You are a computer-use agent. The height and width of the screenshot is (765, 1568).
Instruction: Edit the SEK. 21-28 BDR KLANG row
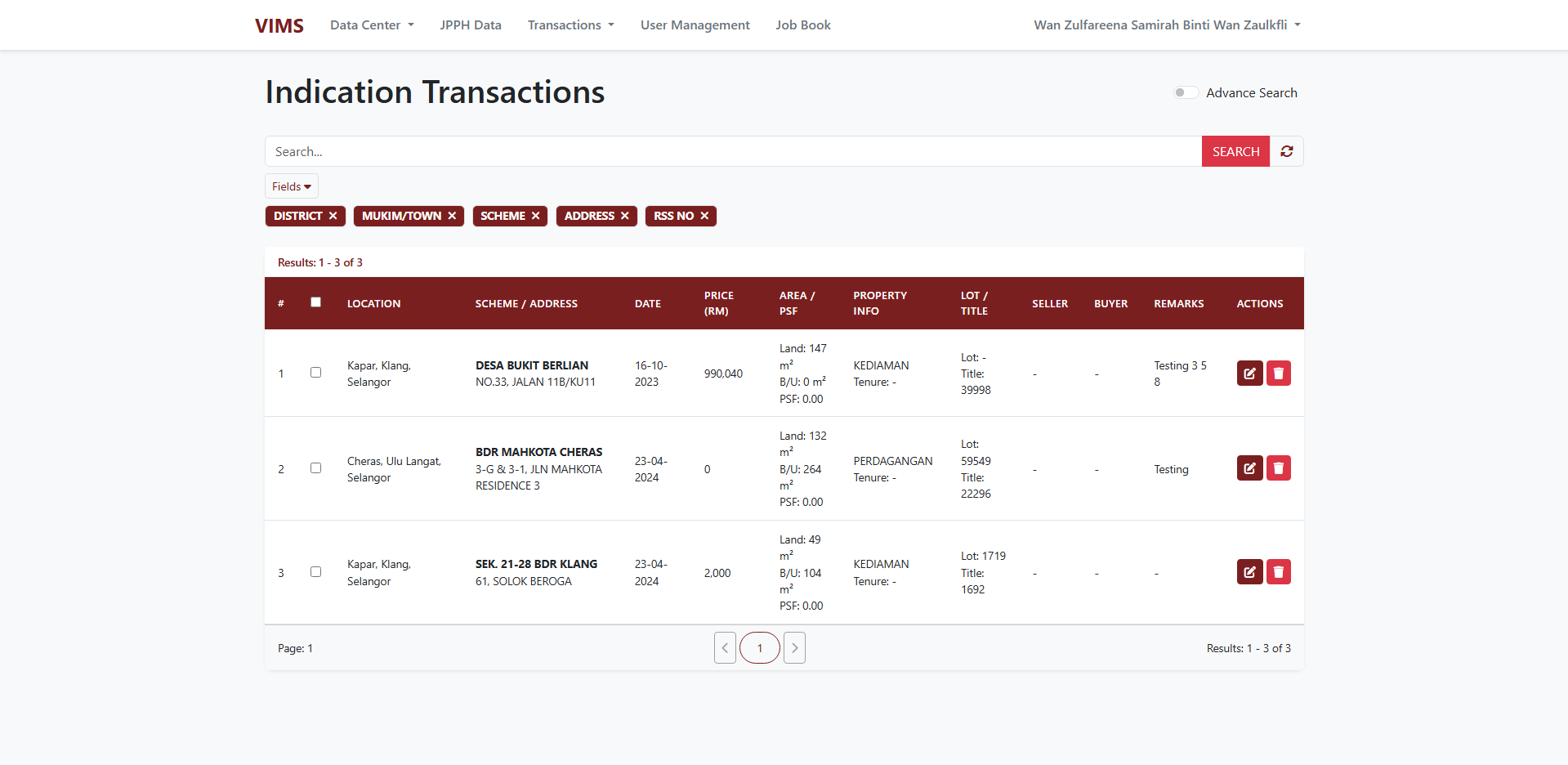coord(1249,572)
